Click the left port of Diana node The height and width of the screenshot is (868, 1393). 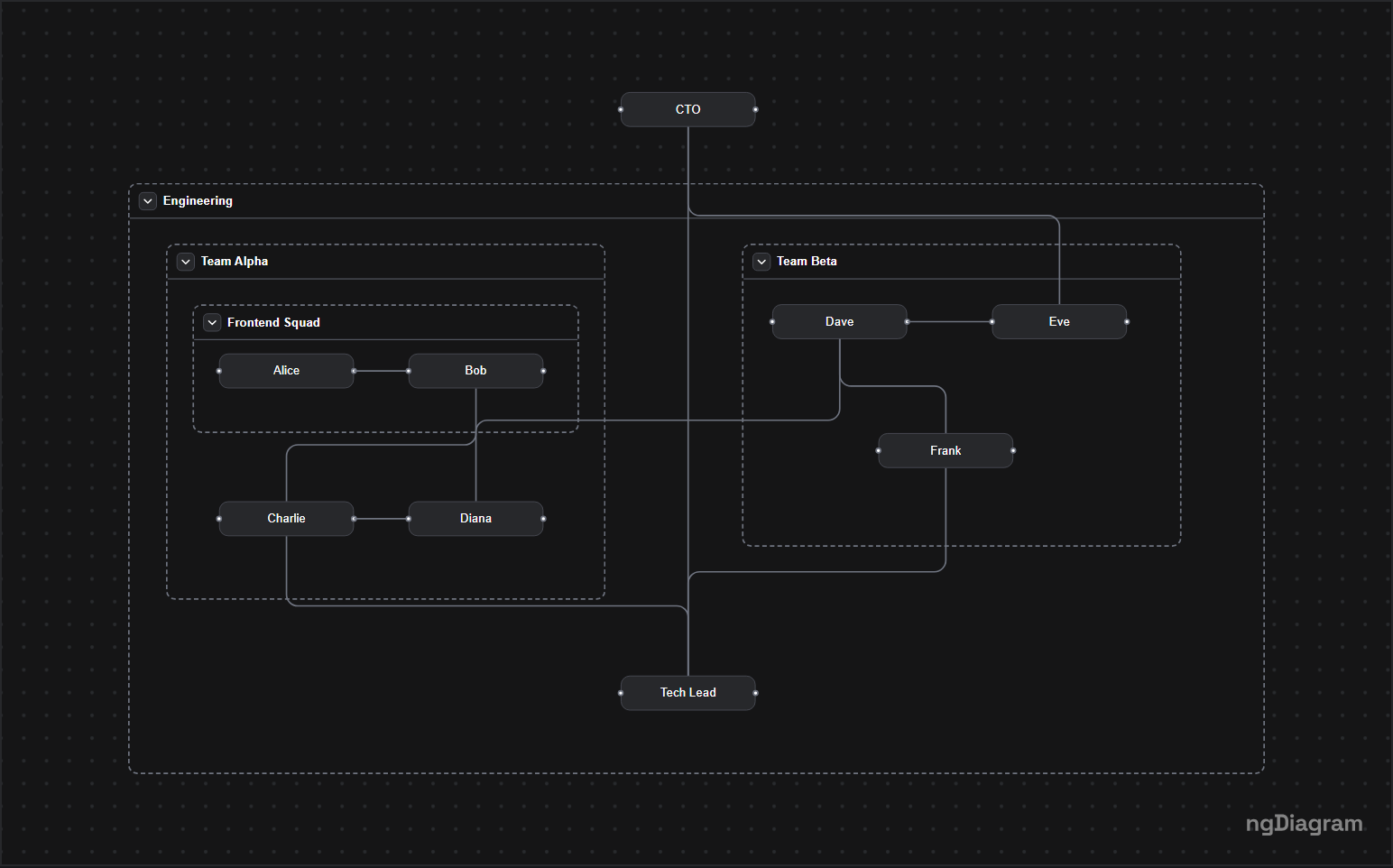pos(409,519)
